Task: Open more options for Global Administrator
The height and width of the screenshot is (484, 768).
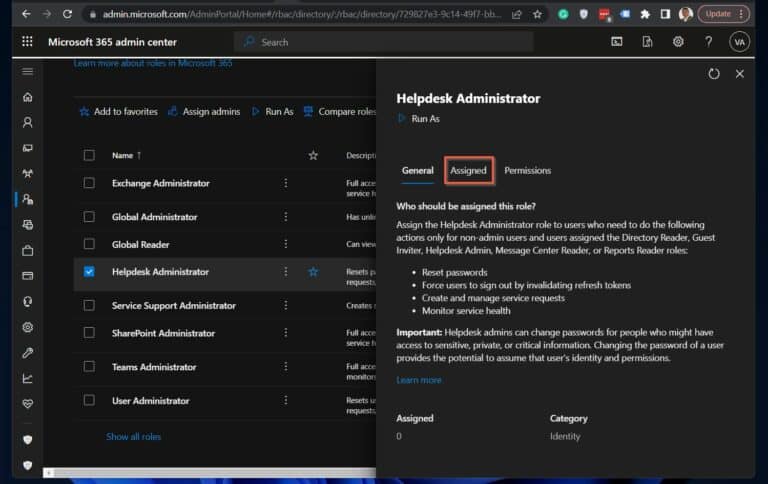Action: [x=286, y=217]
